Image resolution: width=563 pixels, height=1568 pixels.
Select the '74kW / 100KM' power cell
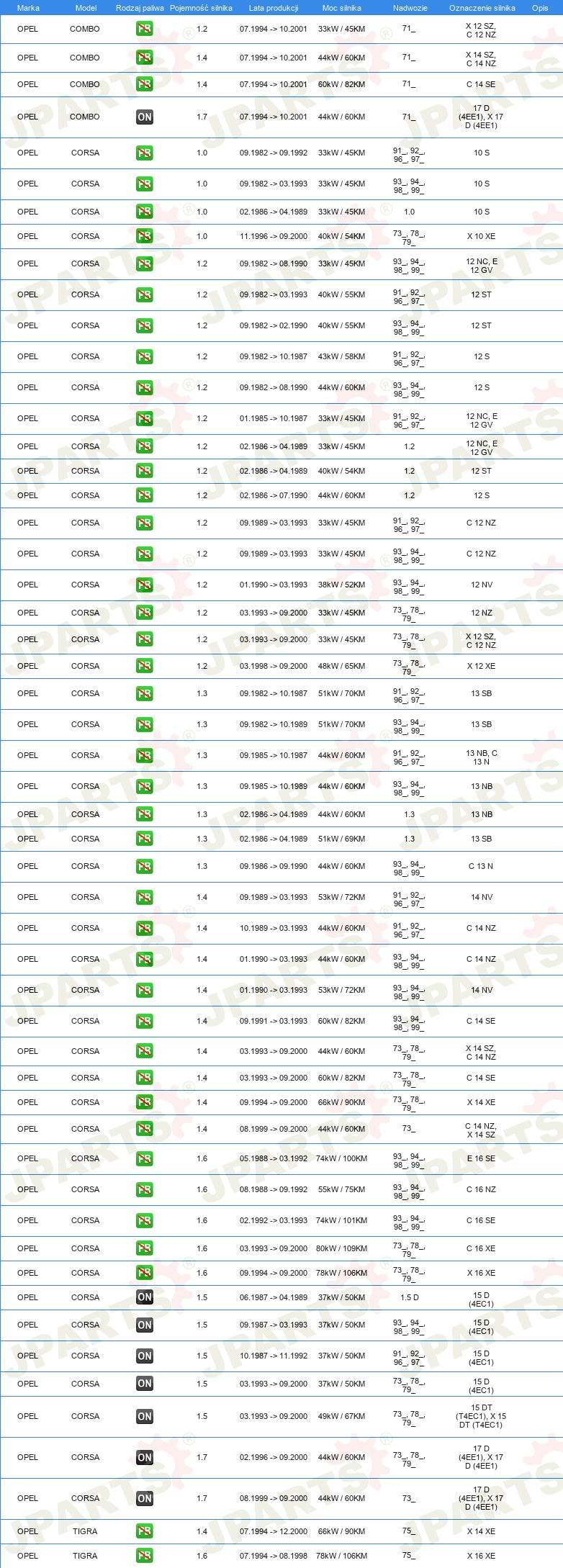coord(342,1159)
